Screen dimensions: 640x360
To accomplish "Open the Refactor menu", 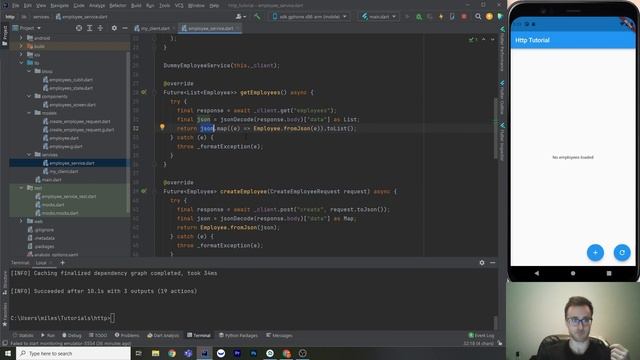I will click(x=118, y=6).
